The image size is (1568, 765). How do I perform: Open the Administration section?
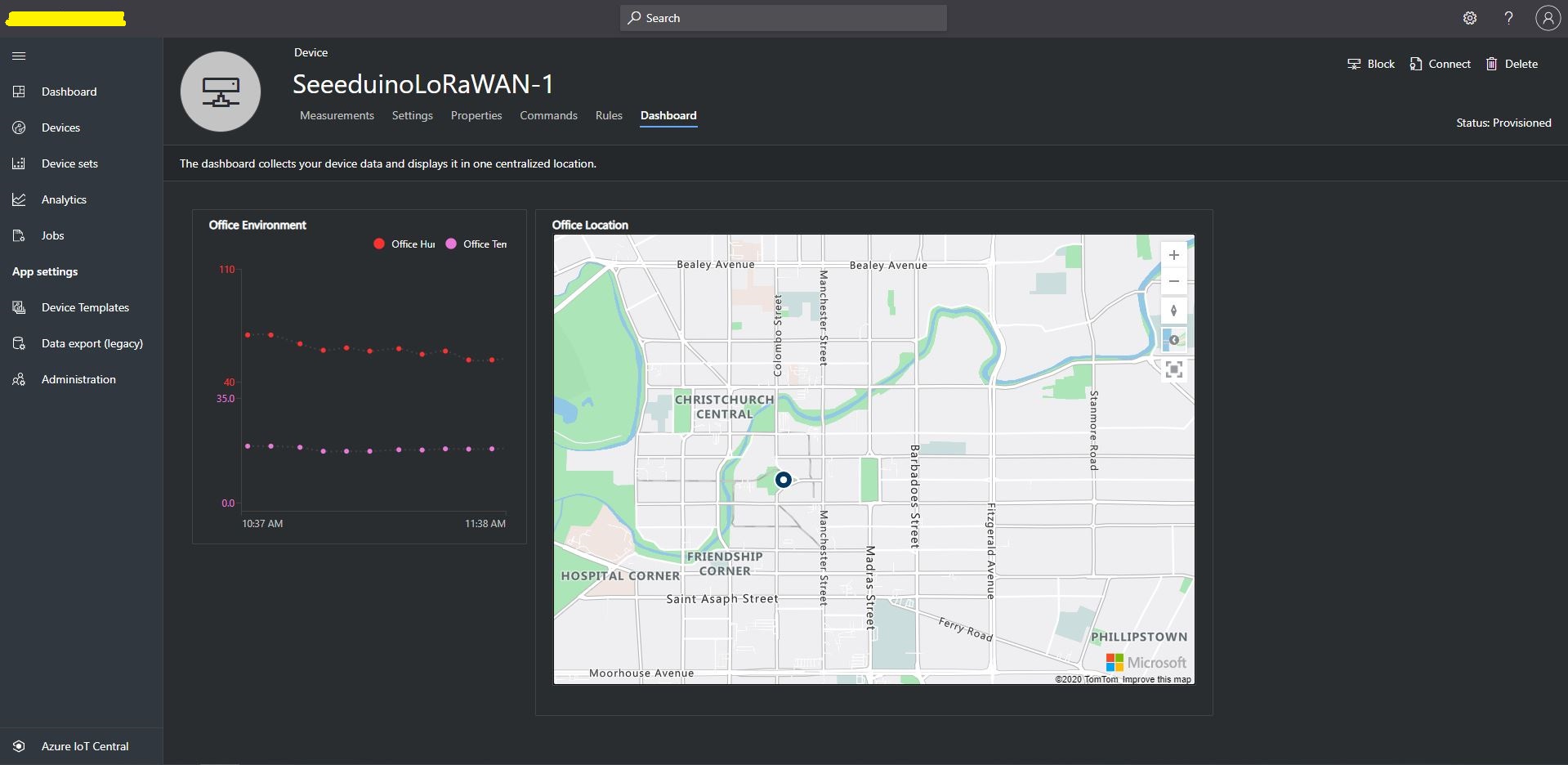click(78, 379)
